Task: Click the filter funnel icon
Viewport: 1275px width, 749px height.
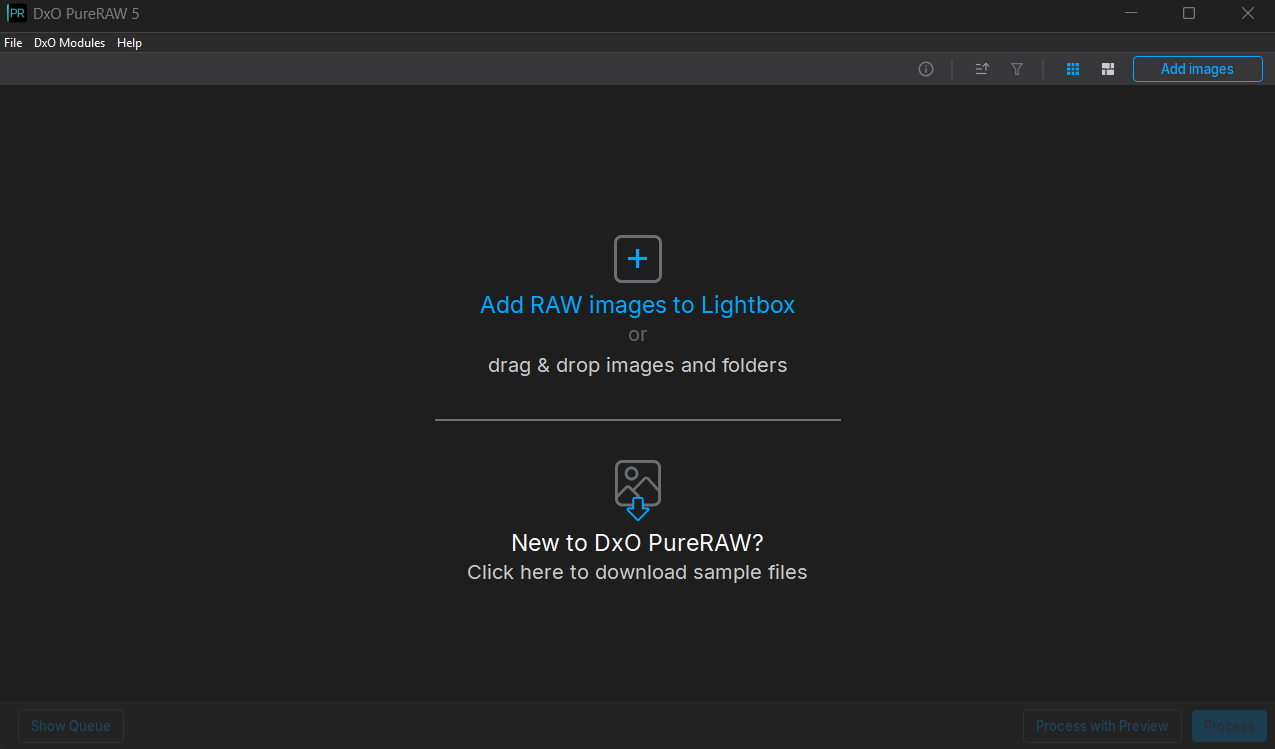Action: click(x=1017, y=69)
